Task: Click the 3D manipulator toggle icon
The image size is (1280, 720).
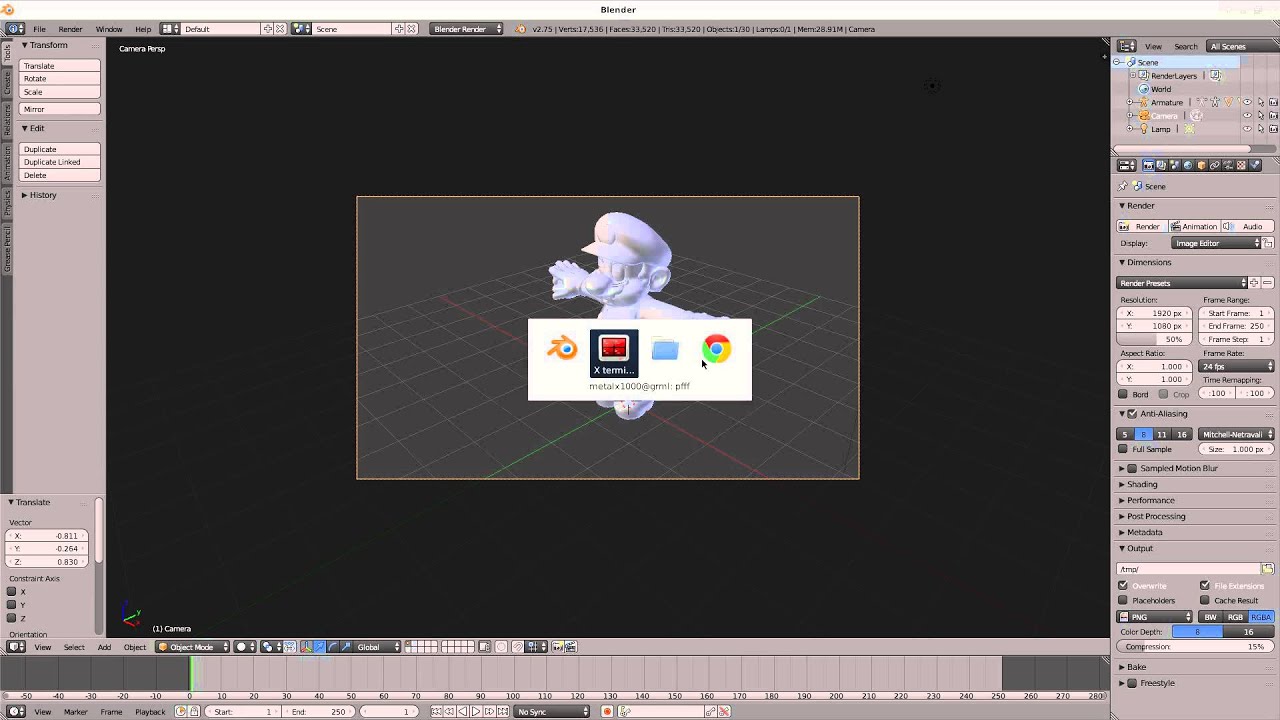Action: pos(306,647)
